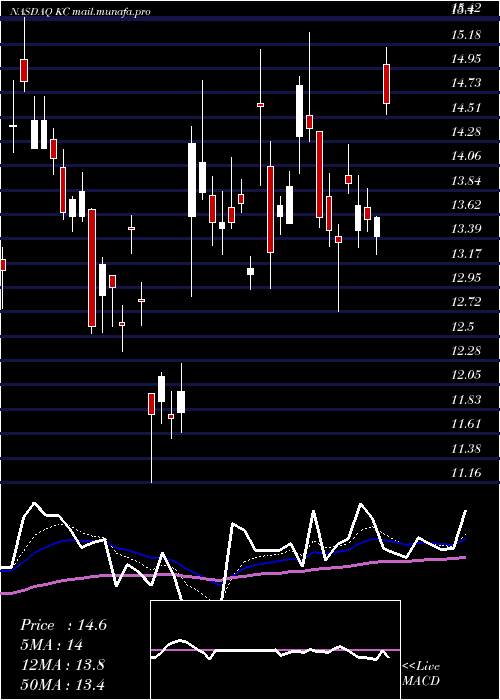Viewport: 500px width, 700px height.
Task: Click the 12.28 price axis label
Action: click(467, 351)
